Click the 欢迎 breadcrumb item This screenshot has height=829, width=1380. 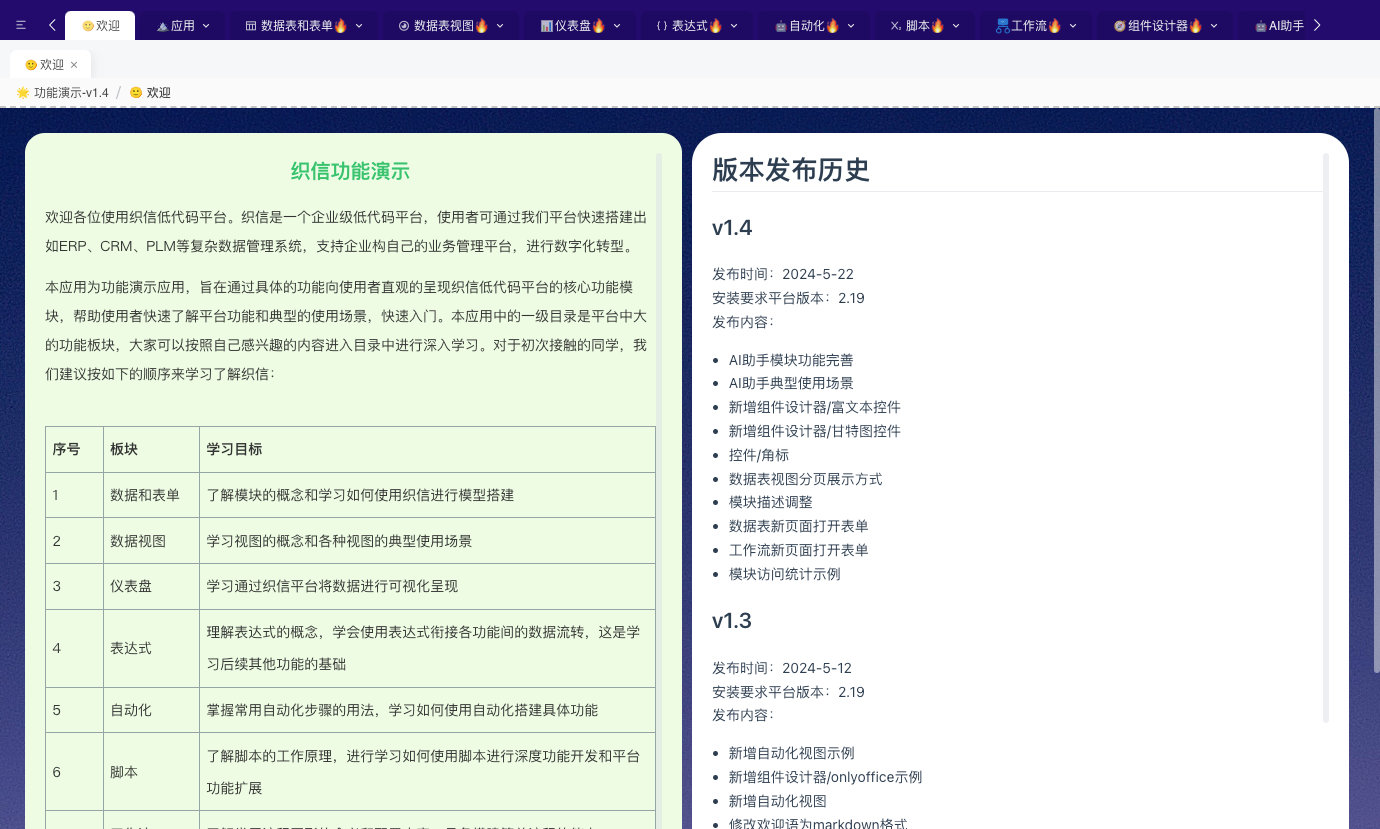click(x=158, y=93)
